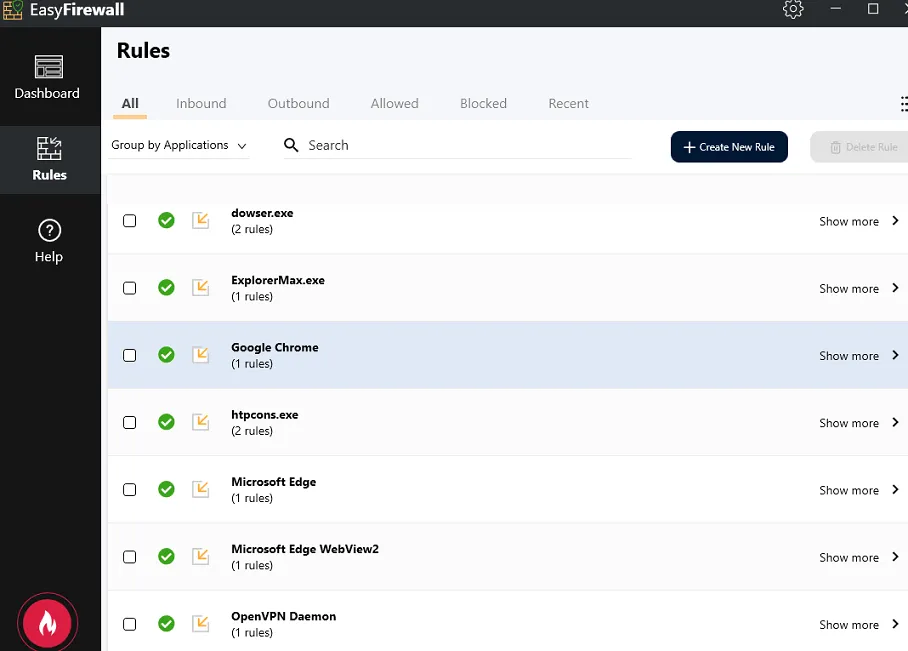Switch to the Blocked tab
This screenshot has width=908, height=651.
click(483, 103)
